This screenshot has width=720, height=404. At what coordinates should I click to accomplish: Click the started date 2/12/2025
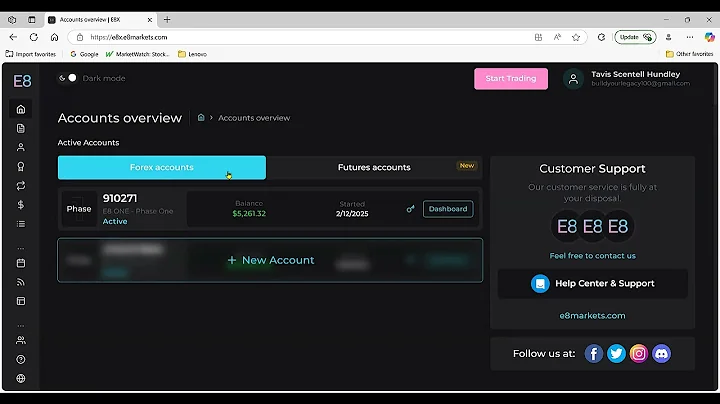coord(352,213)
